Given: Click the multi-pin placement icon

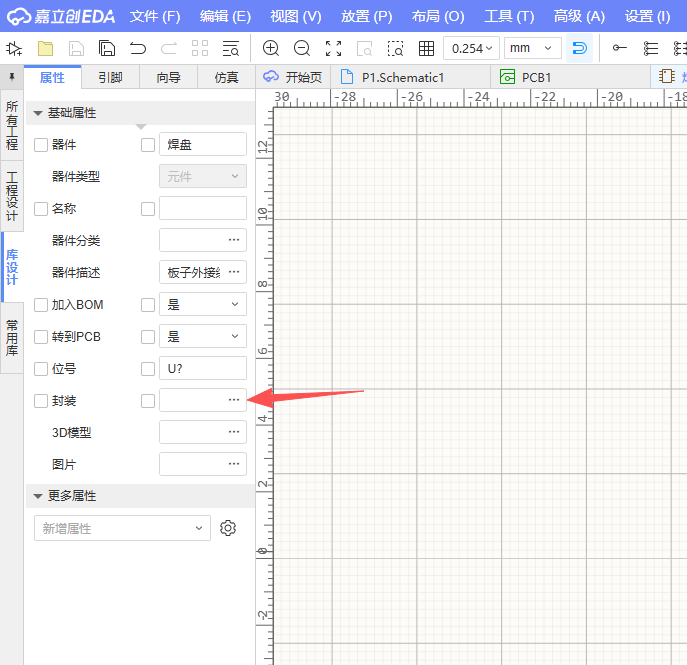Looking at the screenshot, I should (651, 48).
